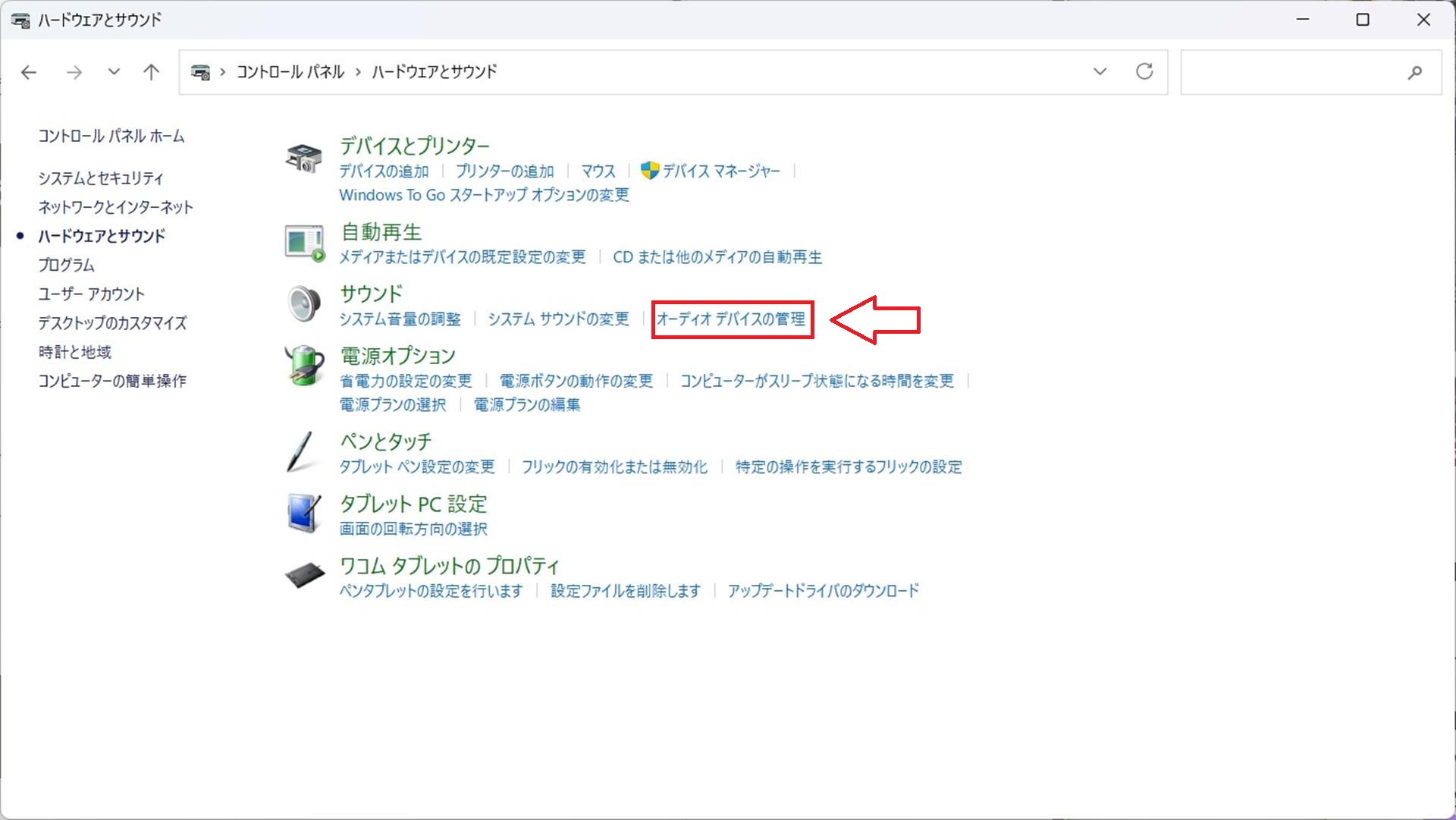
Task: Go up one folder level arrow
Action: [152, 72]
